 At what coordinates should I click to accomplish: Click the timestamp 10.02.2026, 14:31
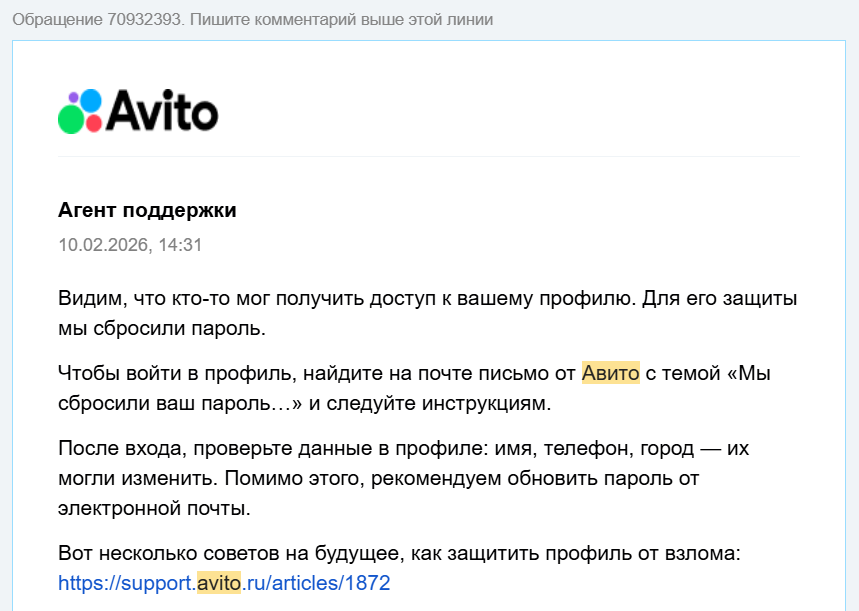(x=130, y=245)
